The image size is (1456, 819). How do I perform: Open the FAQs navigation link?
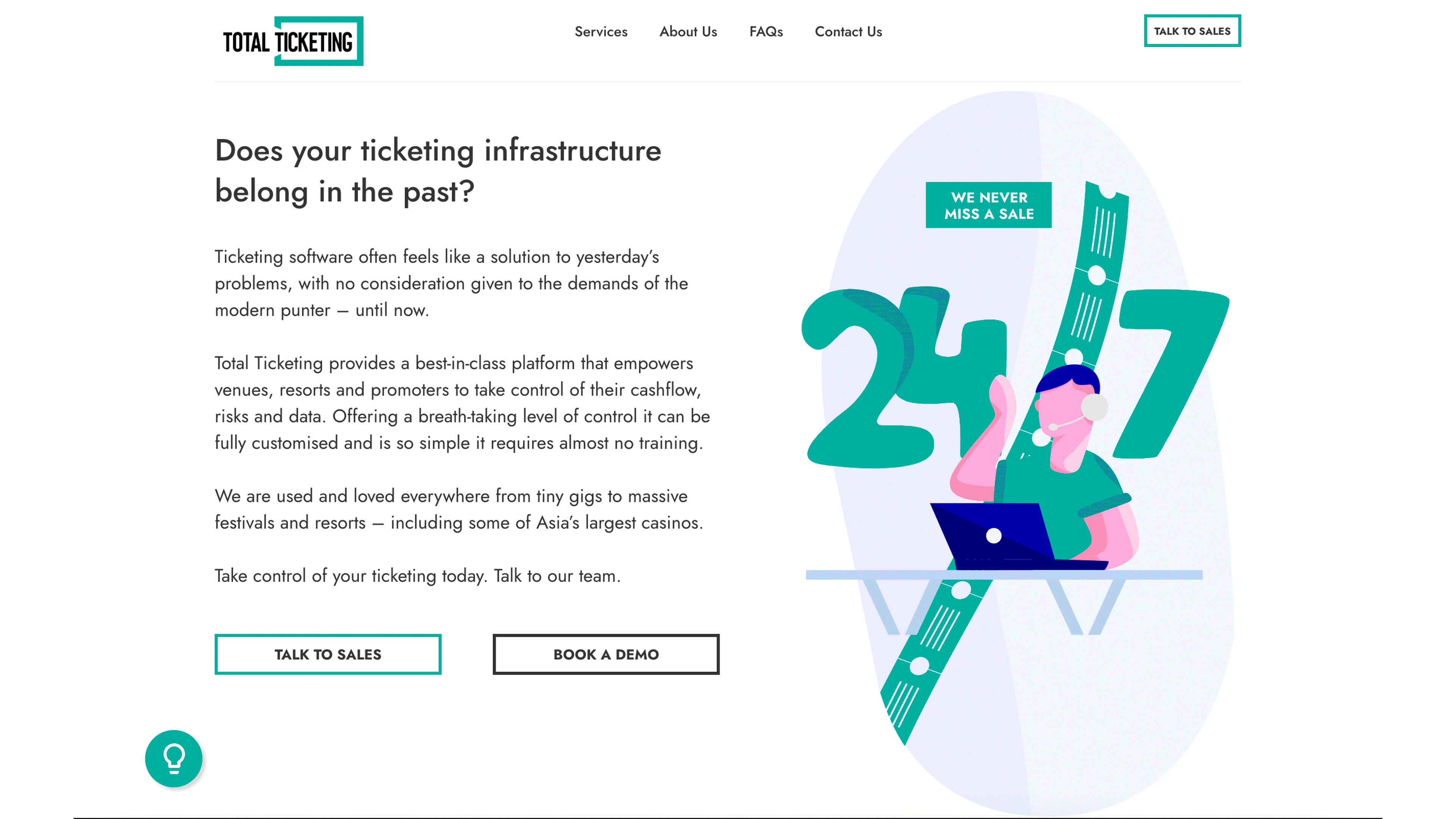[x=765, y=31]
